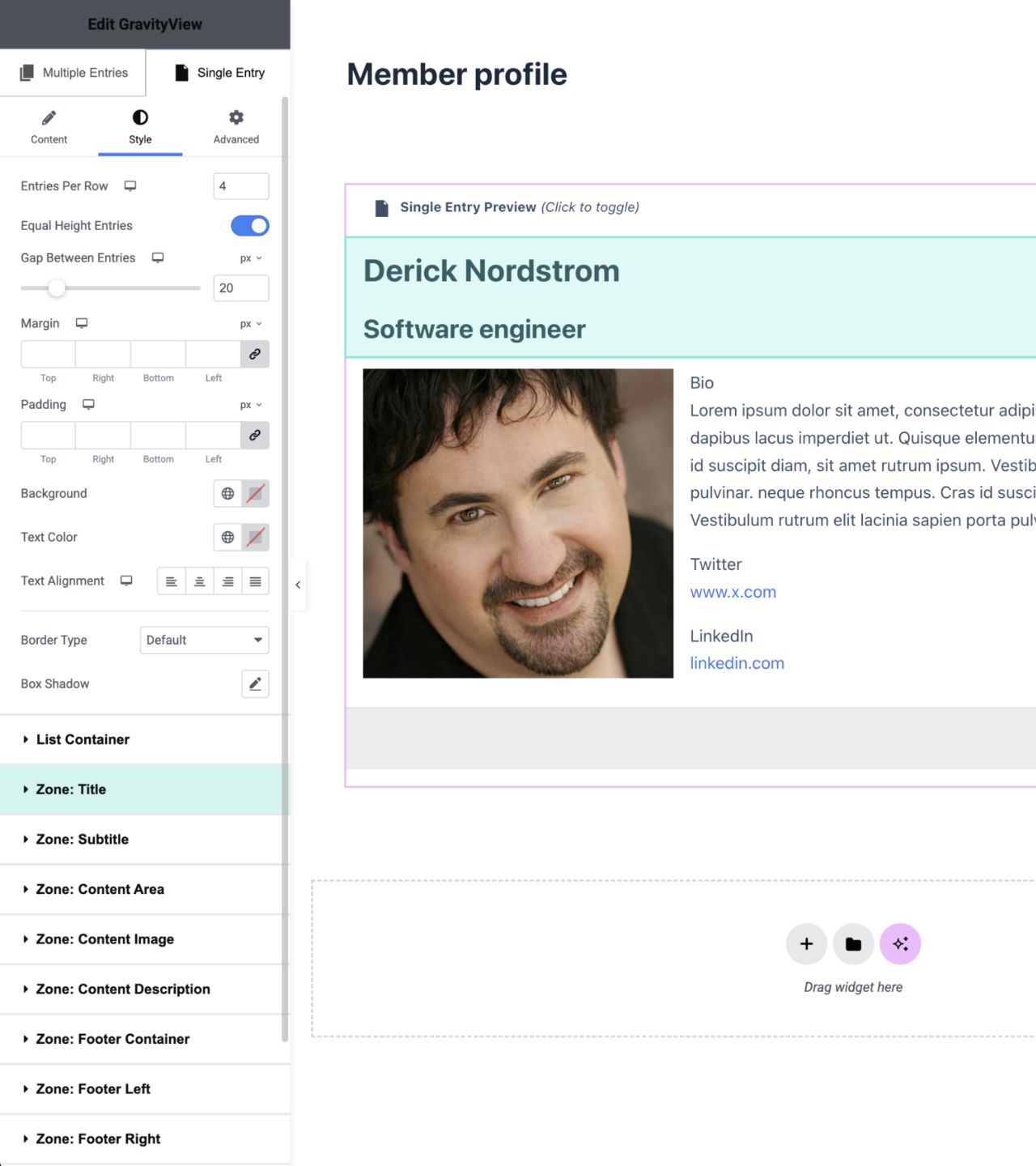
Task: Click the Background global color globe icon
Action: [x=227, y=493]
